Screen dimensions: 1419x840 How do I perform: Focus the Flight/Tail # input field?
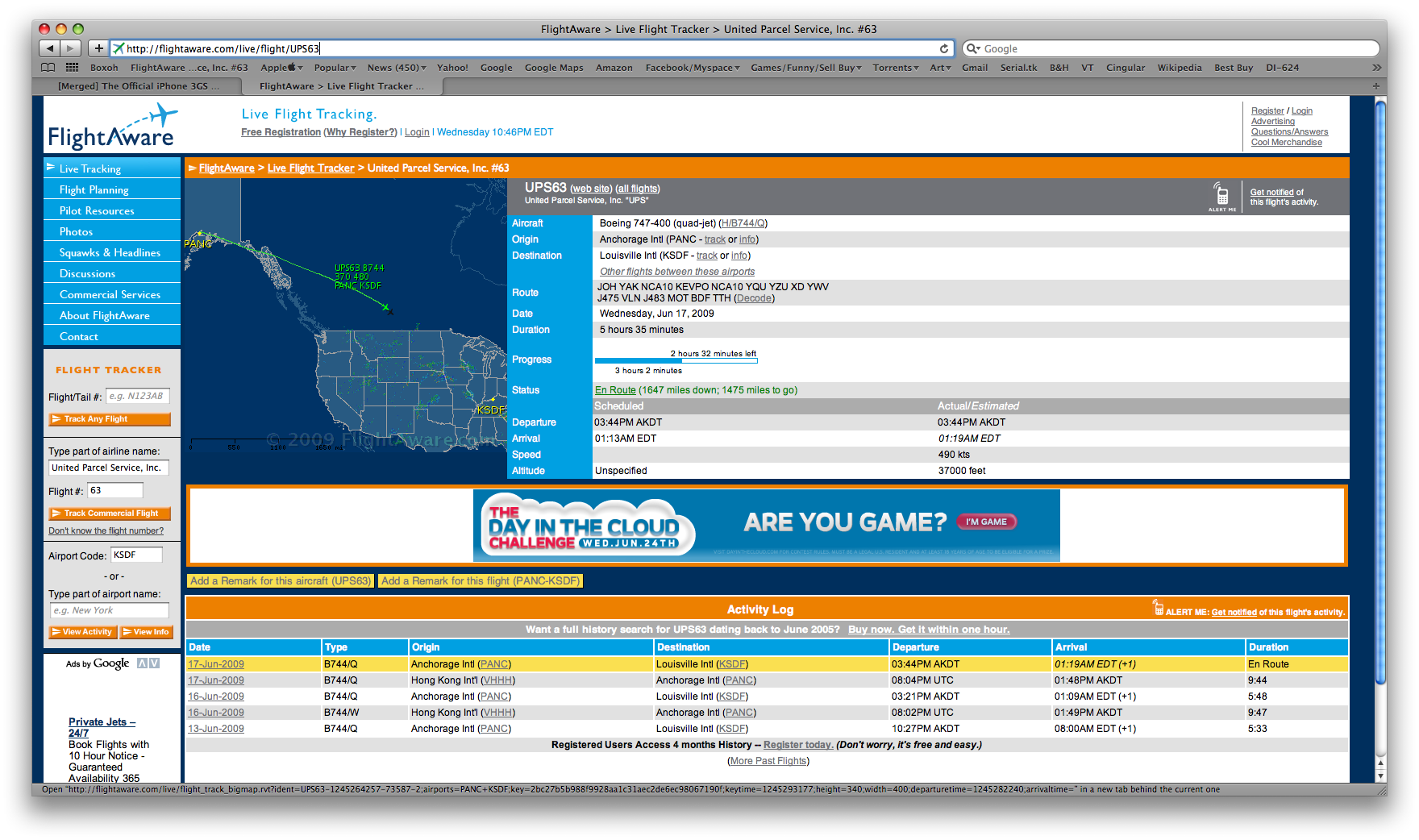137,396
